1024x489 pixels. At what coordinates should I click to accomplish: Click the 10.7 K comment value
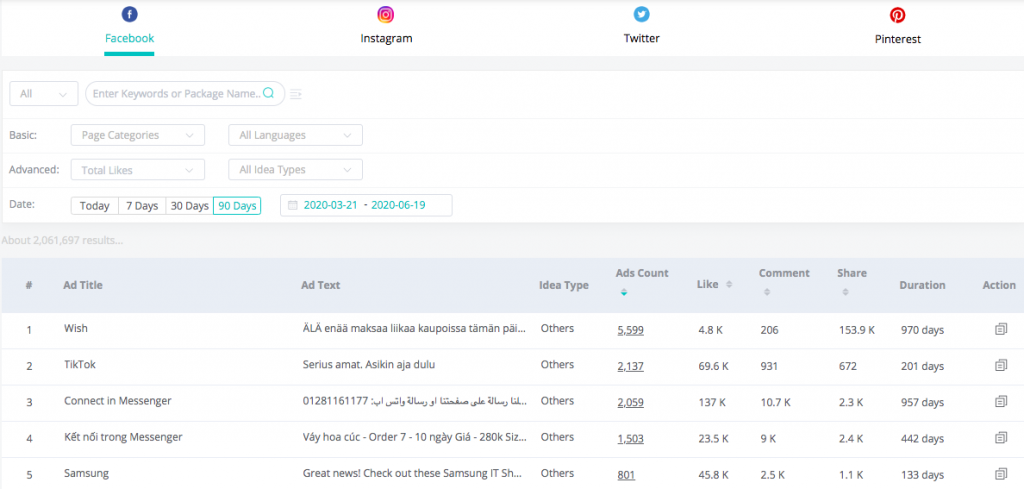775,402
